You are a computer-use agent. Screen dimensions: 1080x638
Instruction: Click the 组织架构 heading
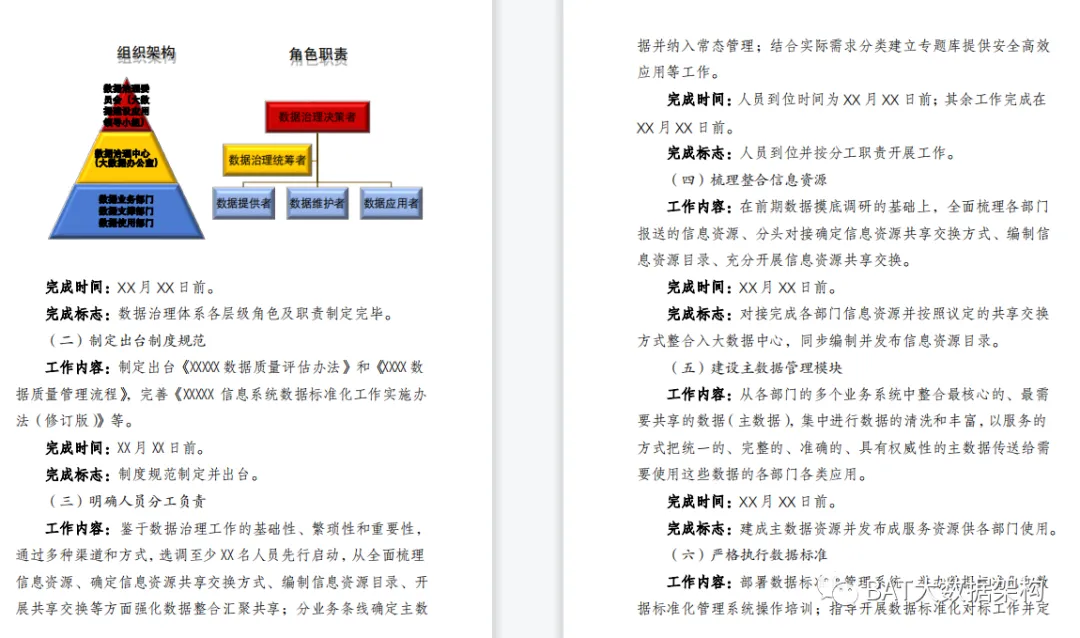146,54
